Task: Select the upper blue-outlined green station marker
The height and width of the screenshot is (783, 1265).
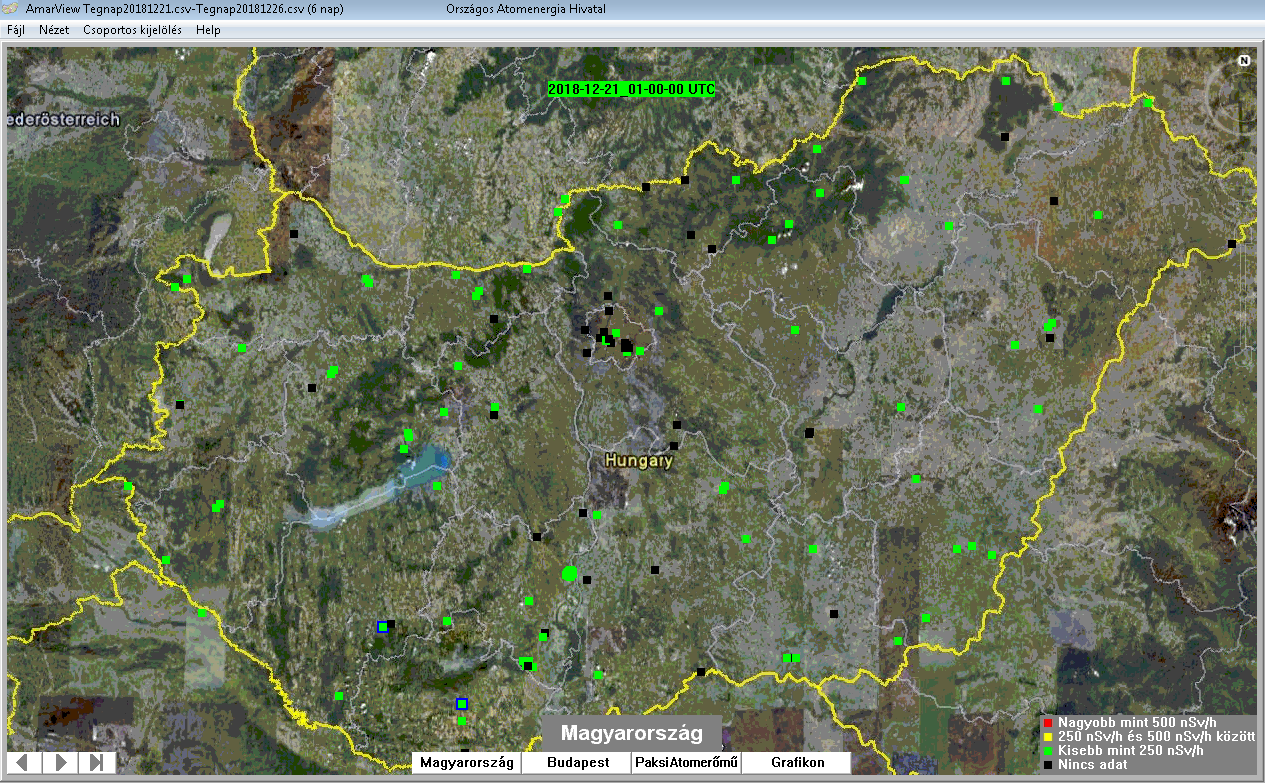Action: [382, 627]
